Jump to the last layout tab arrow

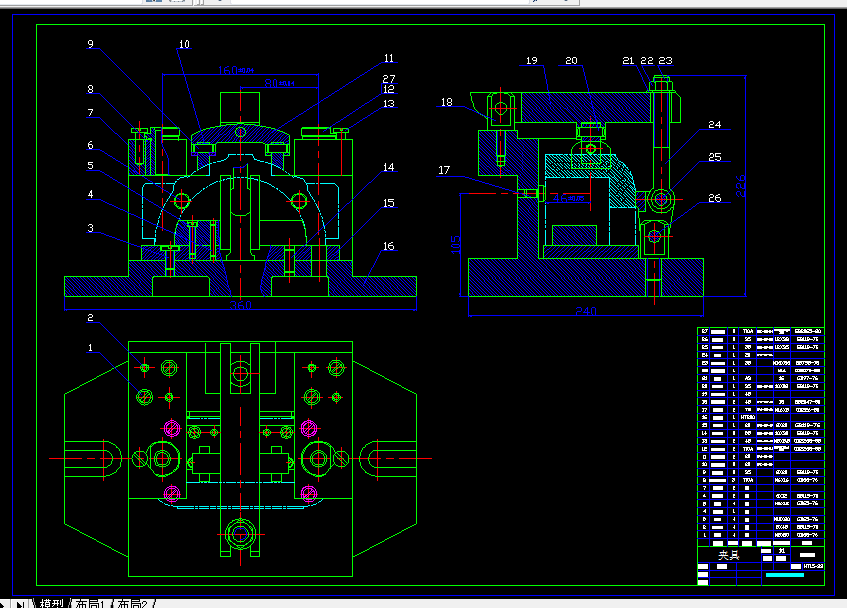(x=20, y=604)
